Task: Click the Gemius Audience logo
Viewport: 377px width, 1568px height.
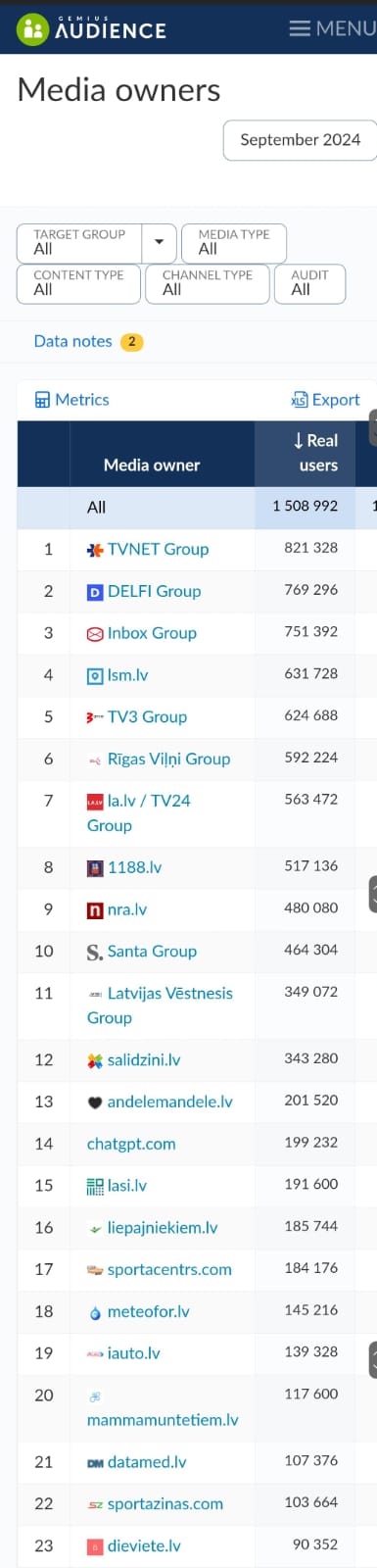Action: click(92, 28)
